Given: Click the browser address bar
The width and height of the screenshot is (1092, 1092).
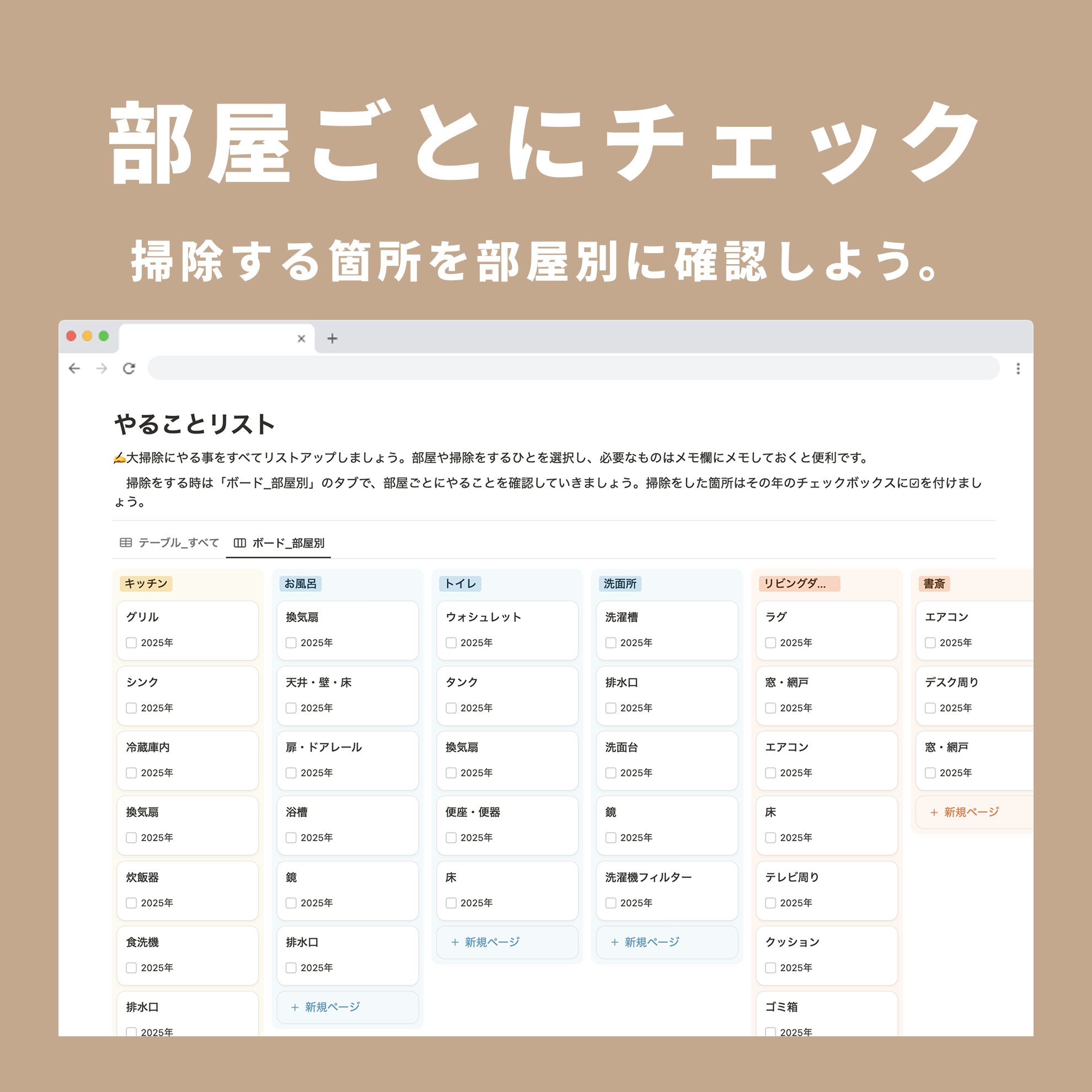Looking at the screenshot, I should tap(573, 368).
